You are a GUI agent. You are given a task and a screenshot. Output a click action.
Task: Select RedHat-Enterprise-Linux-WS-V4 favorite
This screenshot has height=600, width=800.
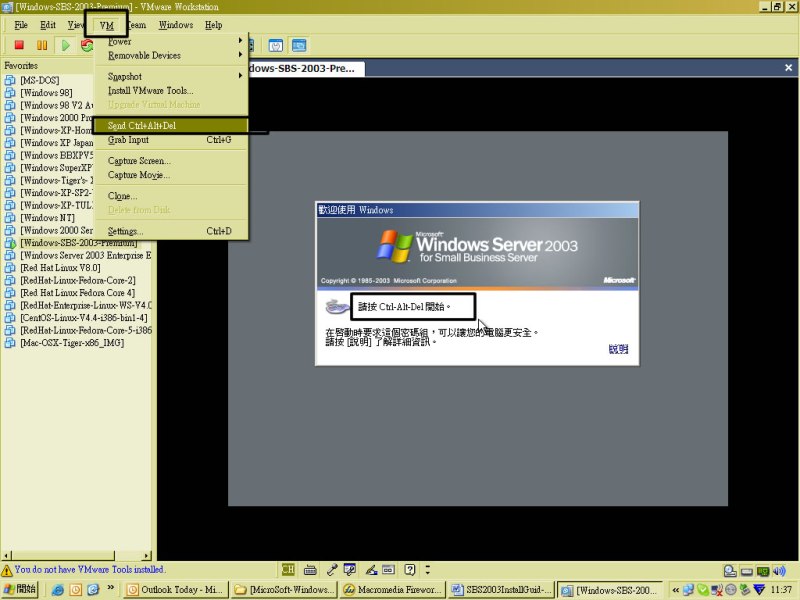click(x=85, y=306)
